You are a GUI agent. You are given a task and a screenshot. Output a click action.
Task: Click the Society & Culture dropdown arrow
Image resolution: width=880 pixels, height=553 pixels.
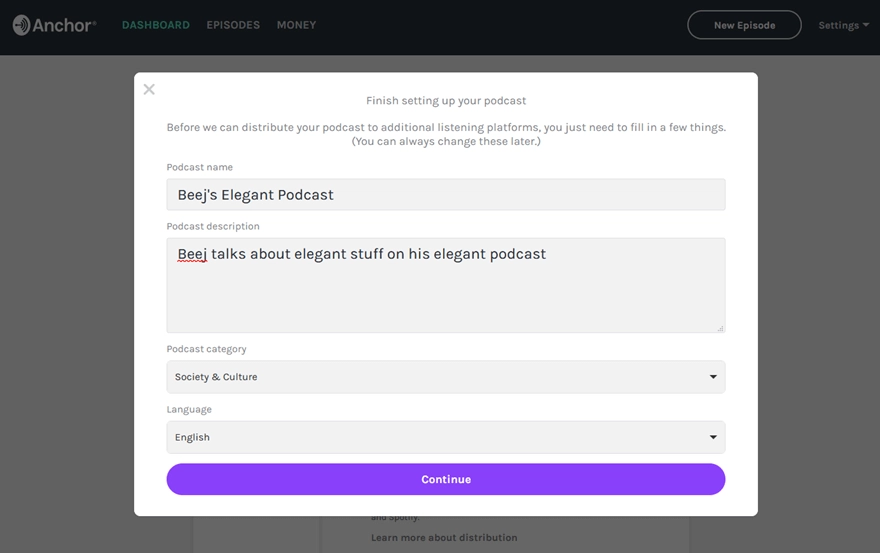click(x=713, y=377)
